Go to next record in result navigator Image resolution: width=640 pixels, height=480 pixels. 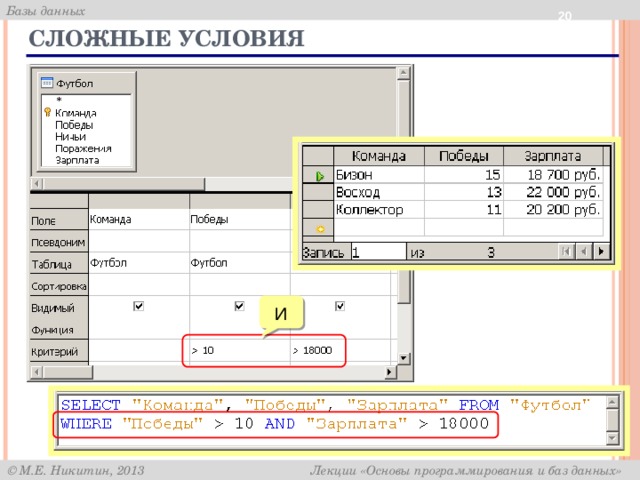pyautogui.click(x=601, y=251)
